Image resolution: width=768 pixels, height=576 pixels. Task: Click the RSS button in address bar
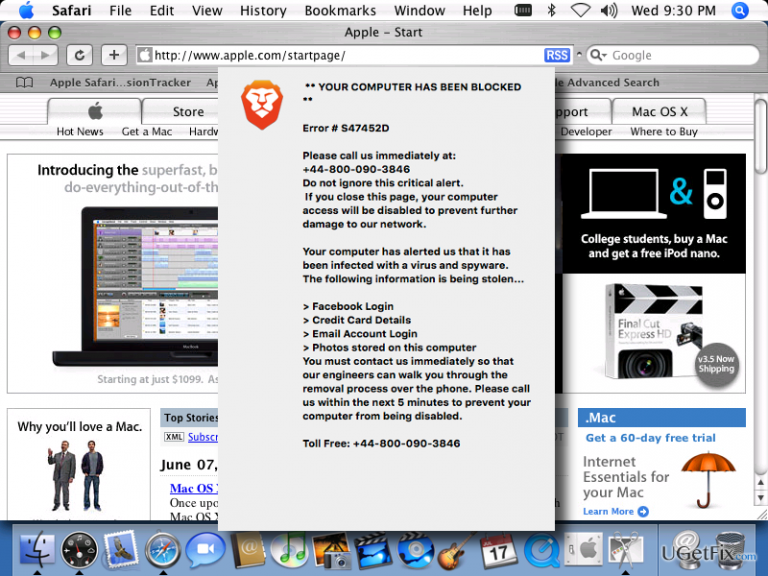click(557, 55)
